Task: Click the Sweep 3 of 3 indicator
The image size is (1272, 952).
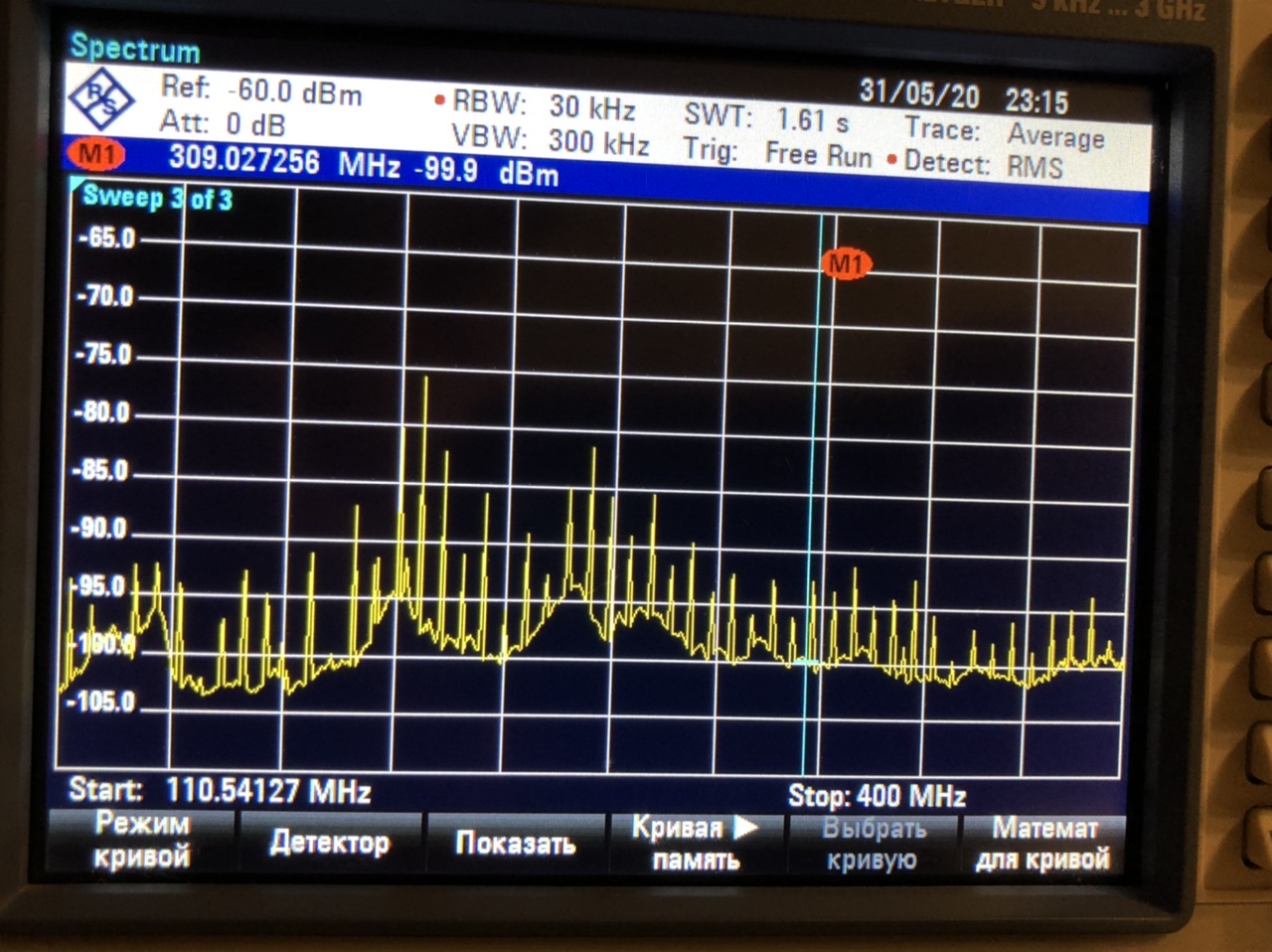Action: click(x=157, y=197)
